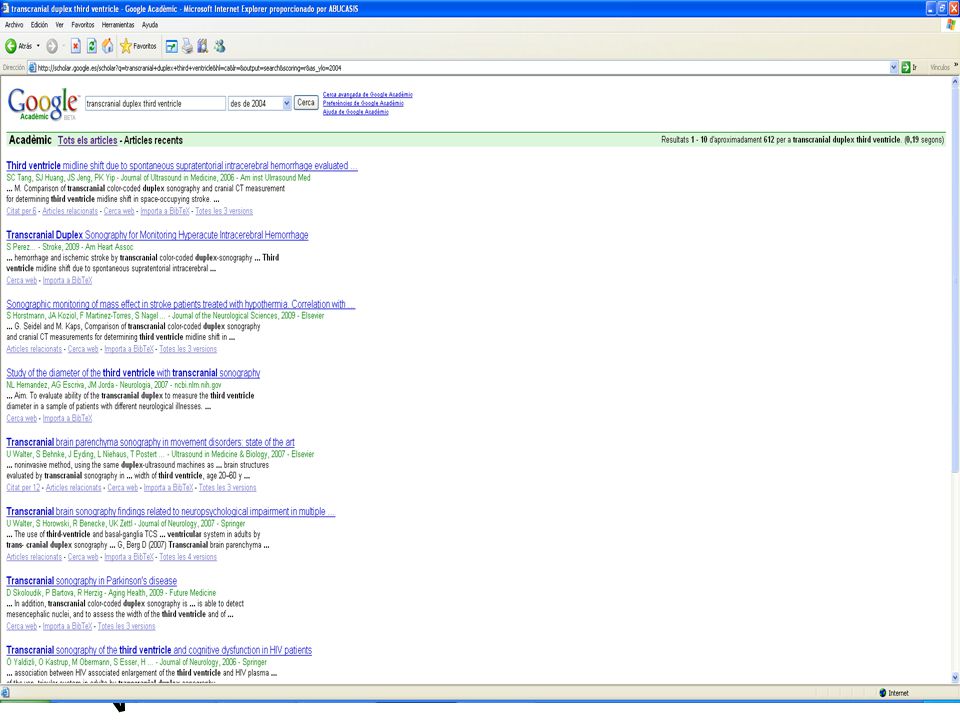
Task: Open "Transcranial sonography of the third ventricle and cognitive" result
Action: pos(159,650)
